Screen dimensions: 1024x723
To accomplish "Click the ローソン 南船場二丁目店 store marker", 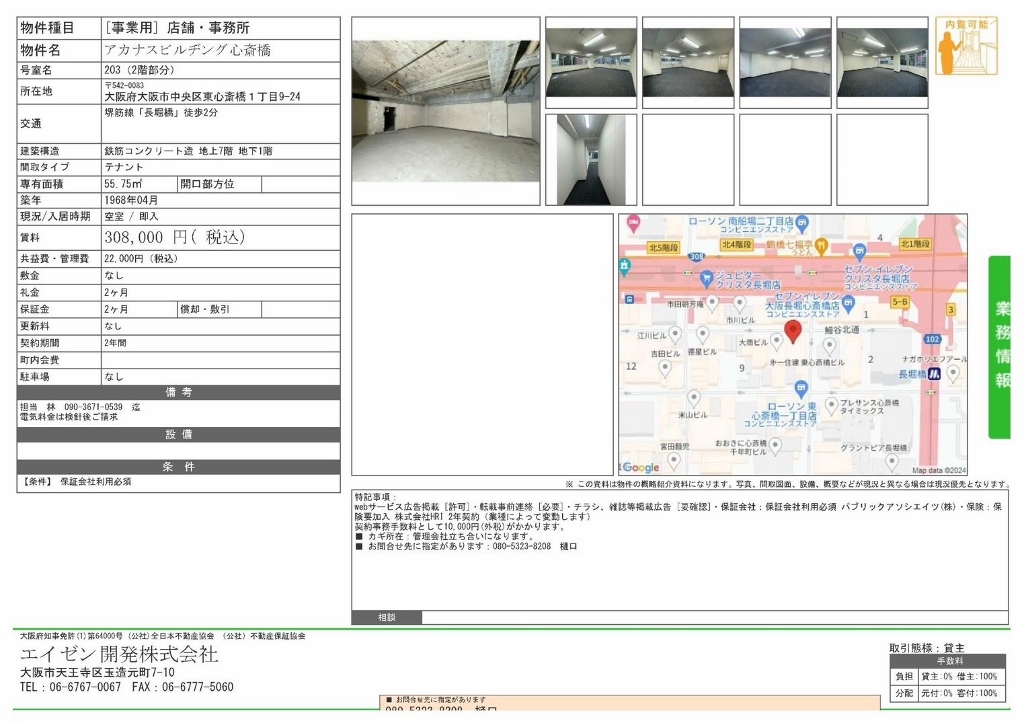I will click(x=803, y=223).
